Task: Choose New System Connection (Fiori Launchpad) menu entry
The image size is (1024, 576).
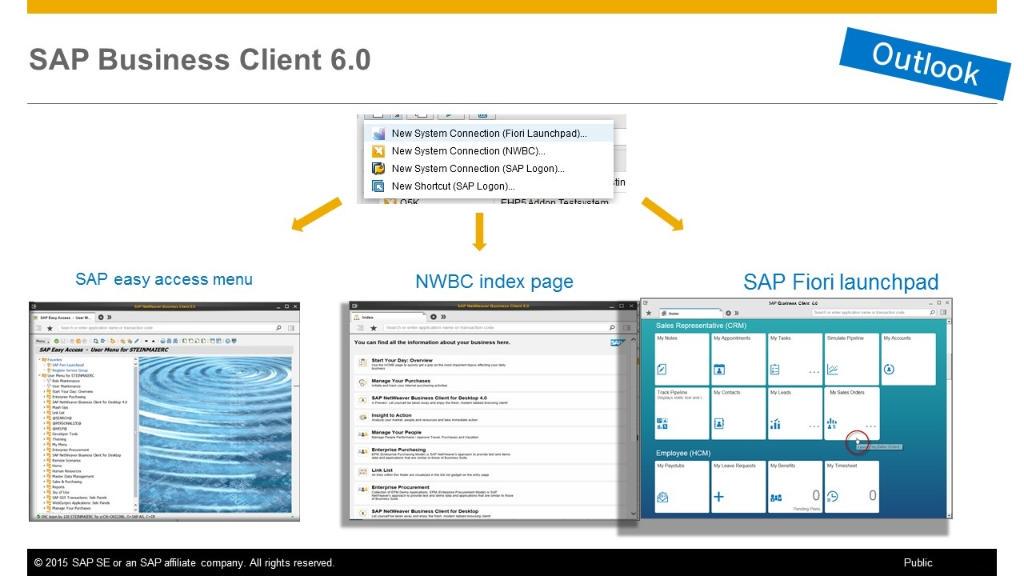Action: pos(488,133)
